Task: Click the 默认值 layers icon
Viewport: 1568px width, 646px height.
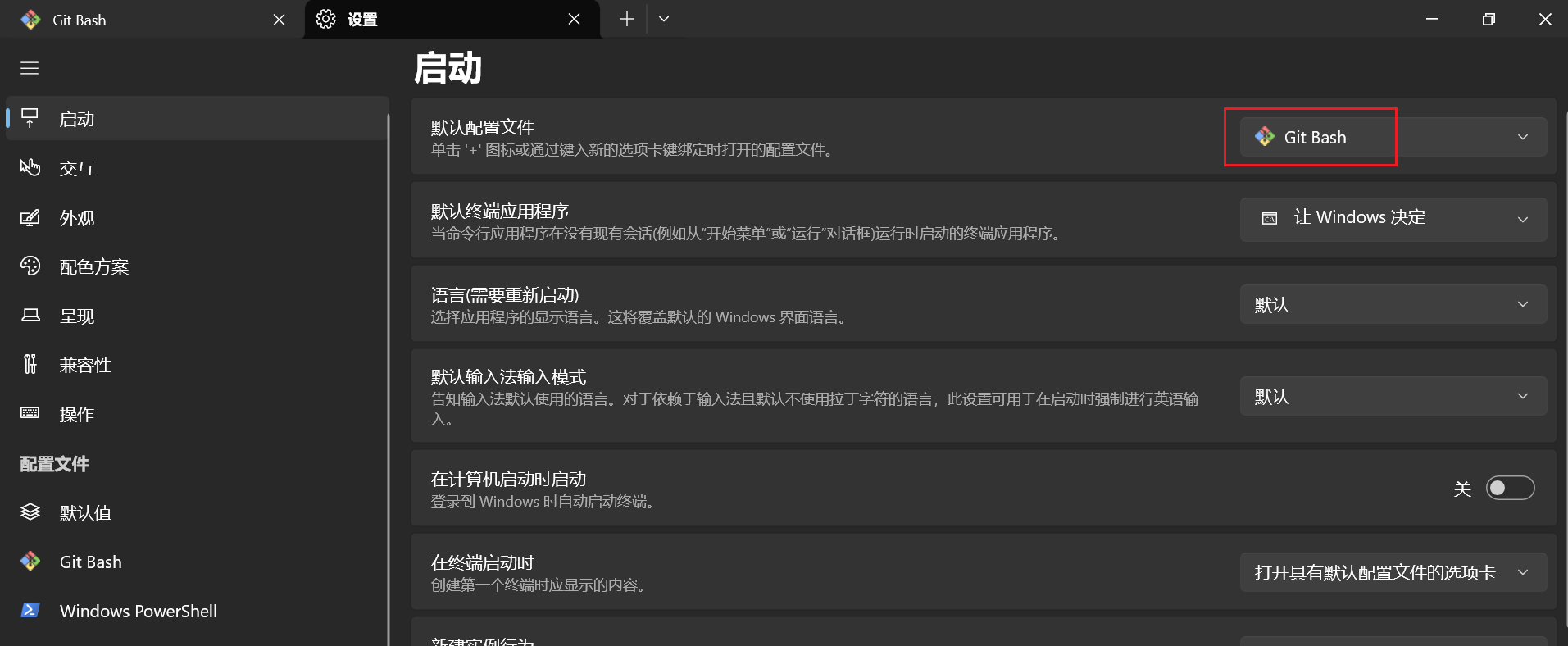Action: 30,512
